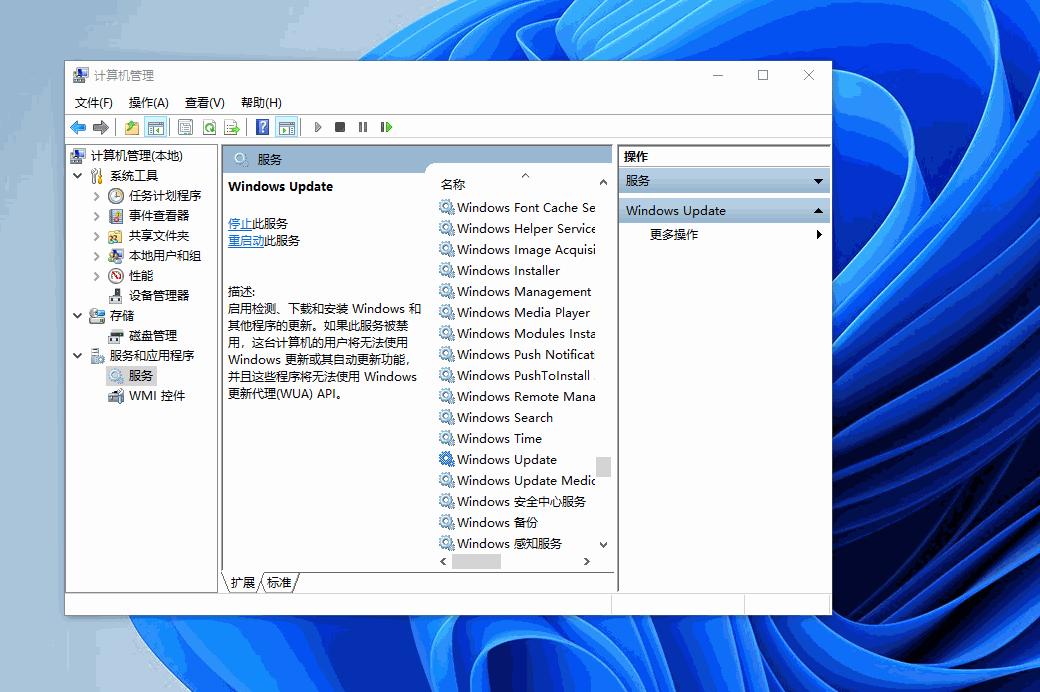Screen dimensions: 1040x692
Task: Open the 更多操作 submenu arrow
Action: [818, 235]
